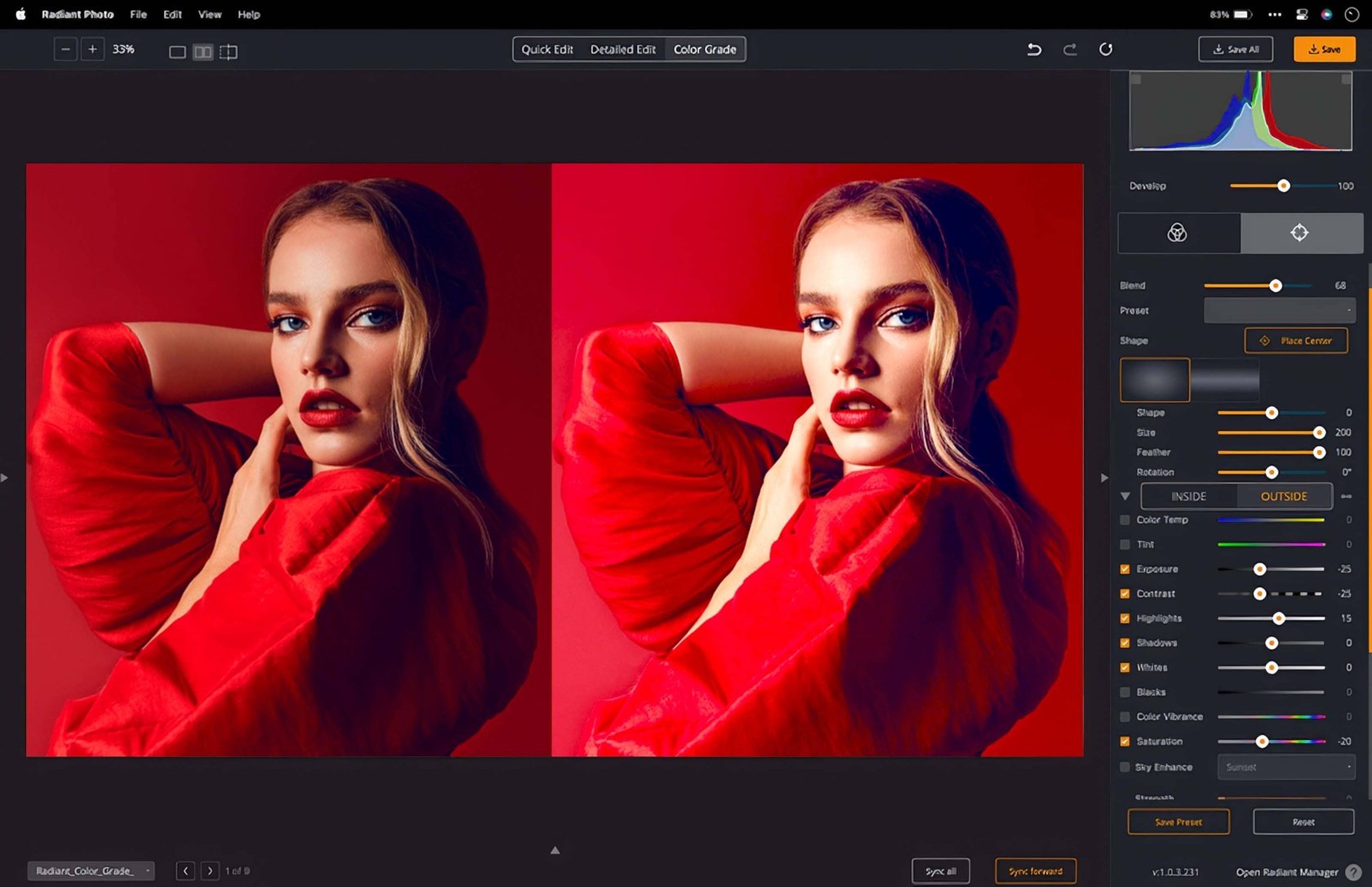1372x887 pixels.
Task: Click the next photo arrow in filmstrip navigation
Action: (210, 871)
